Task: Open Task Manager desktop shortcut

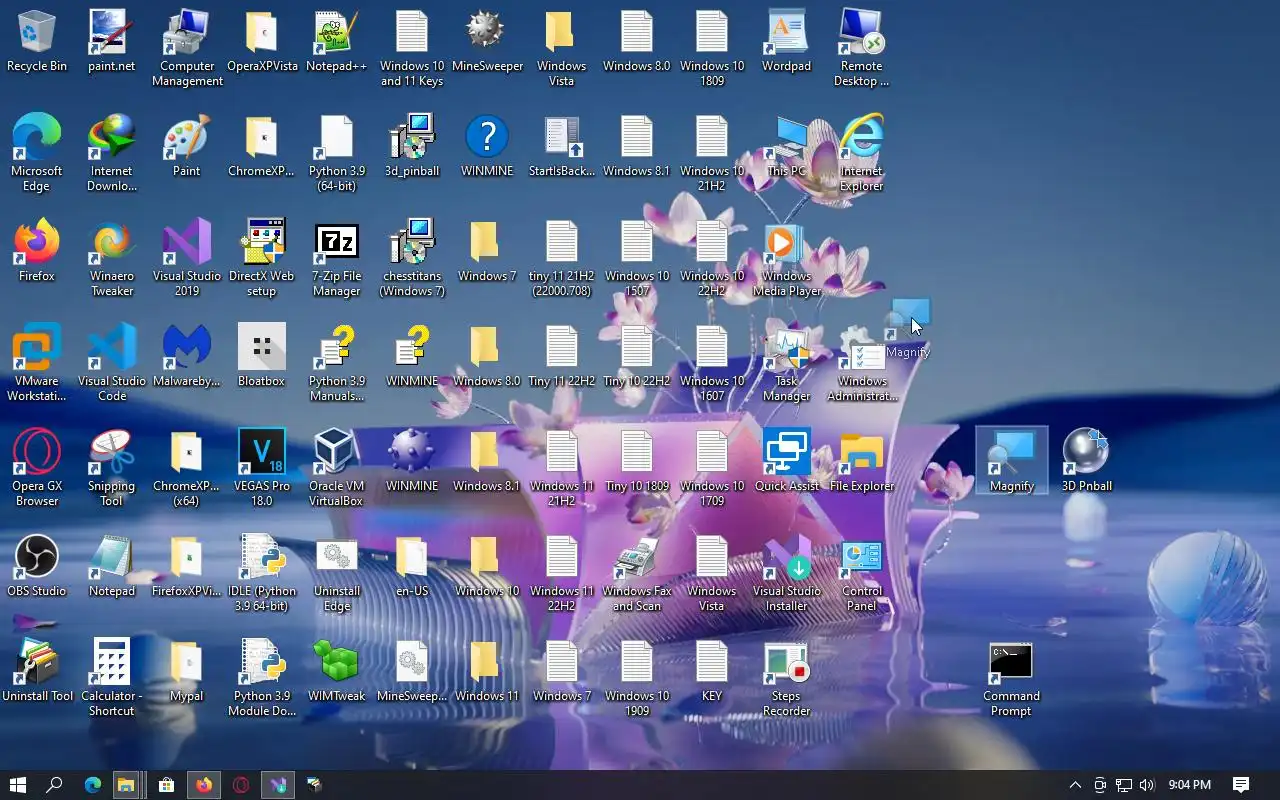Action: tap(787, 363)
